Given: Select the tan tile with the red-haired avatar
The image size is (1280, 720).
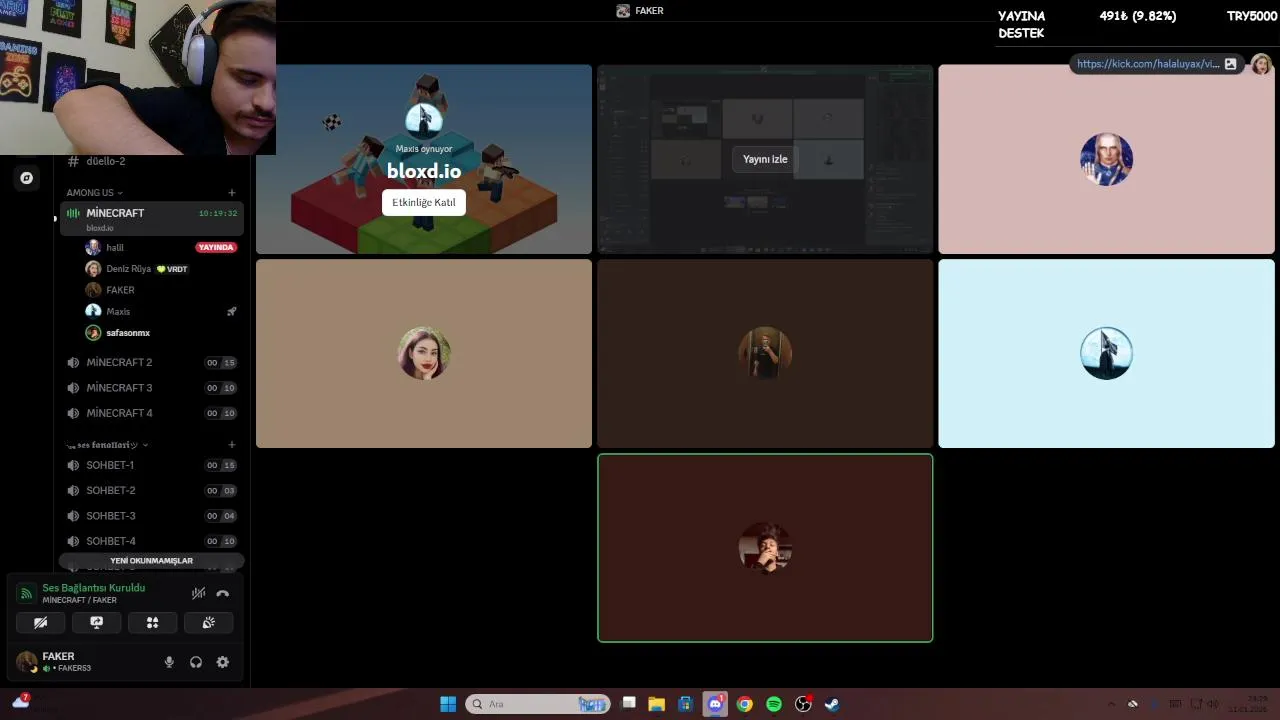Looking at the screenshot, I should [424, 353].
